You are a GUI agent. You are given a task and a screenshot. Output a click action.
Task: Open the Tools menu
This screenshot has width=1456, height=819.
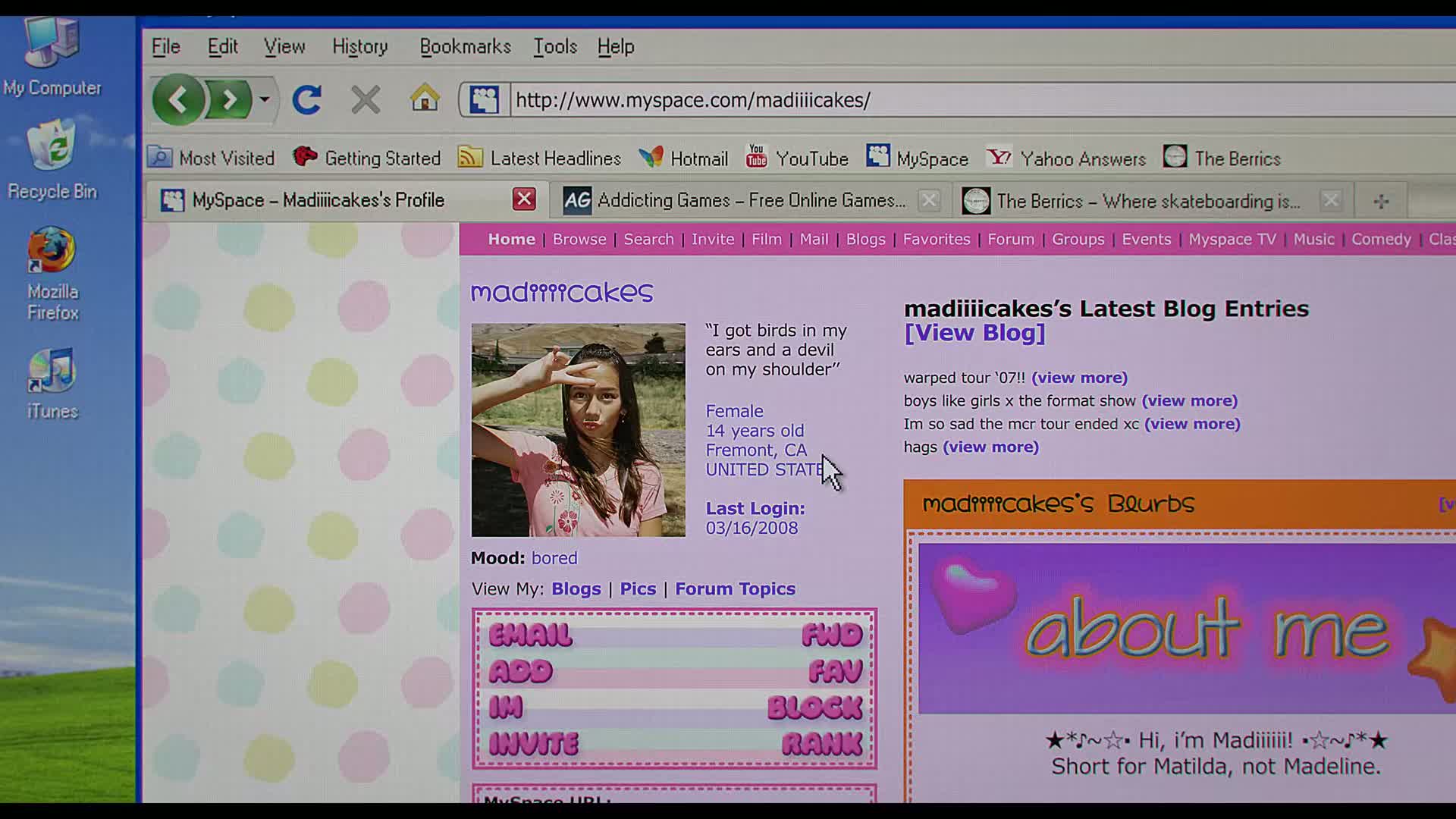(x=555, y=47)
